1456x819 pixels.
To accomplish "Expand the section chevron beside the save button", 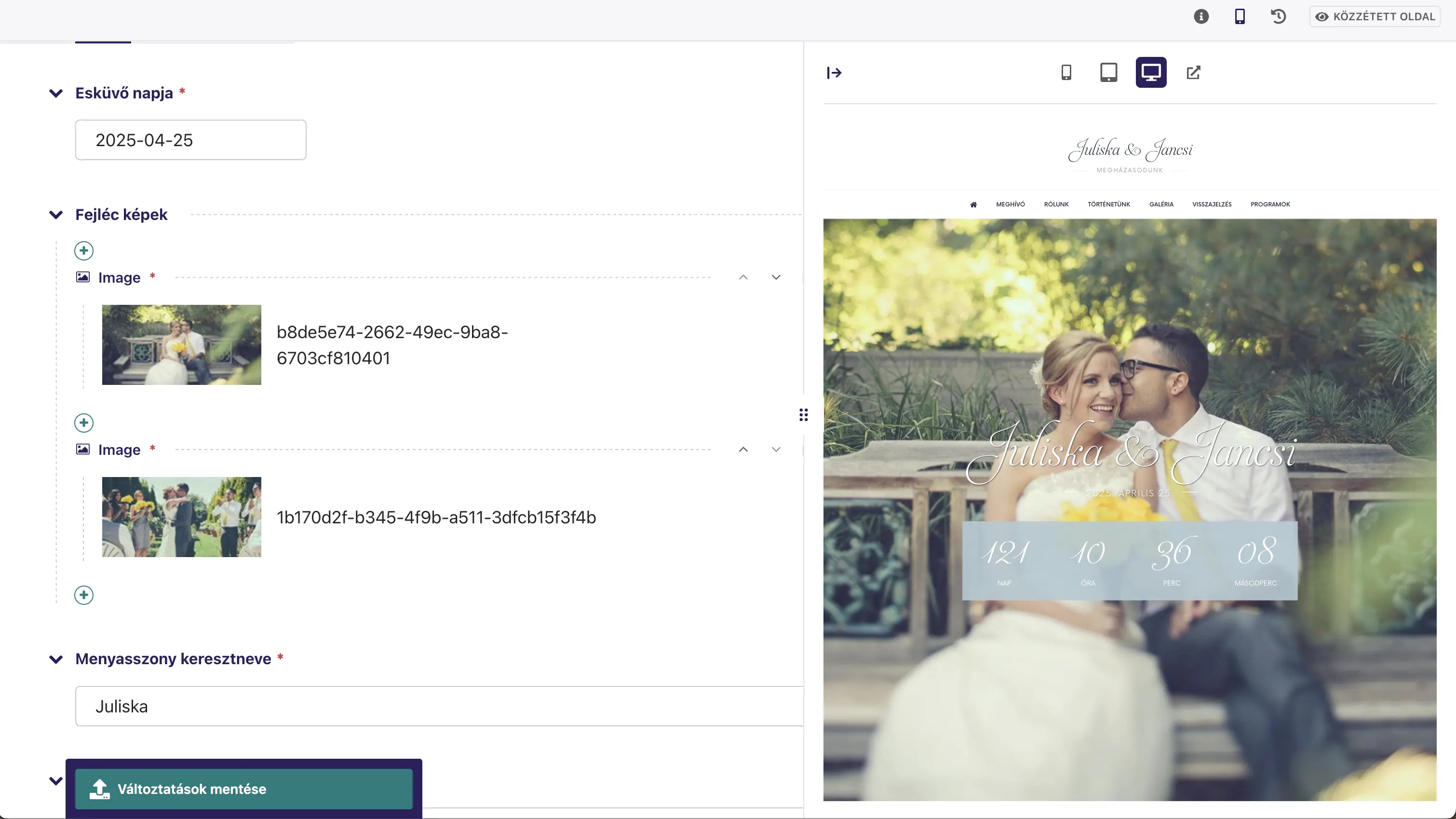I will pyautogui.click(x=56, y=781).
